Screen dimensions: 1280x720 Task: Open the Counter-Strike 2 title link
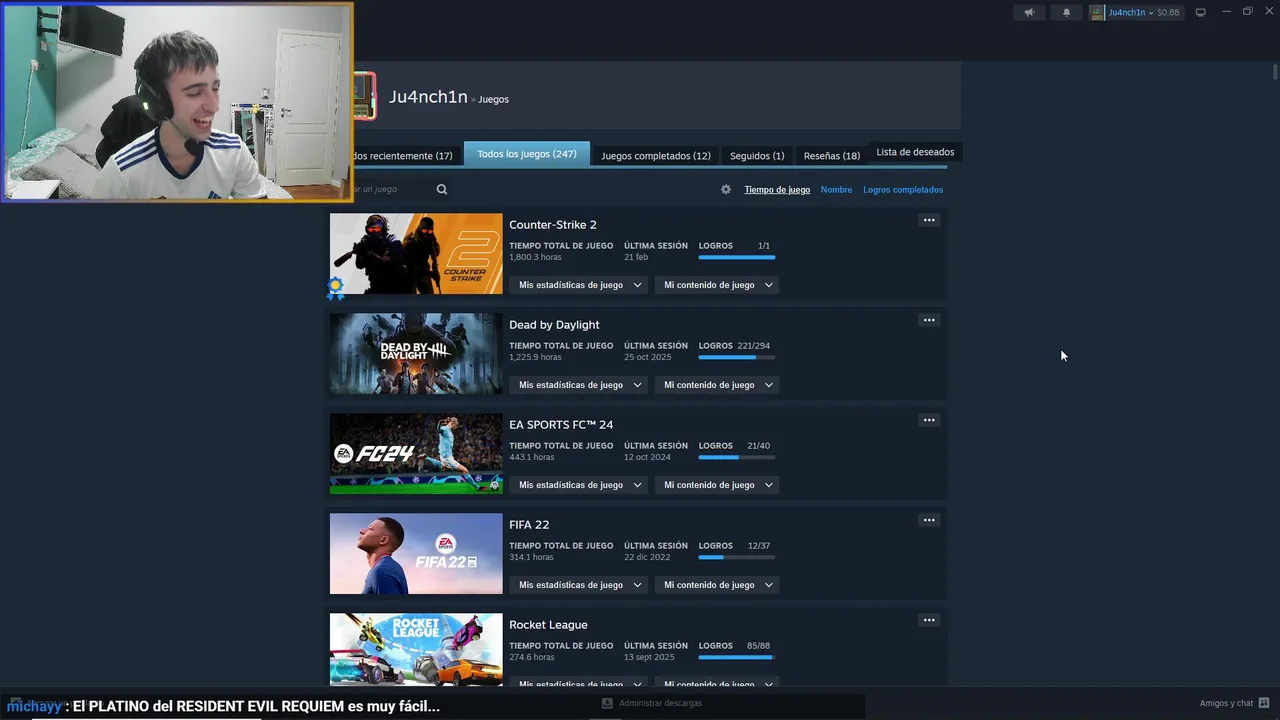pyautogui.click(x=553, y=225)
